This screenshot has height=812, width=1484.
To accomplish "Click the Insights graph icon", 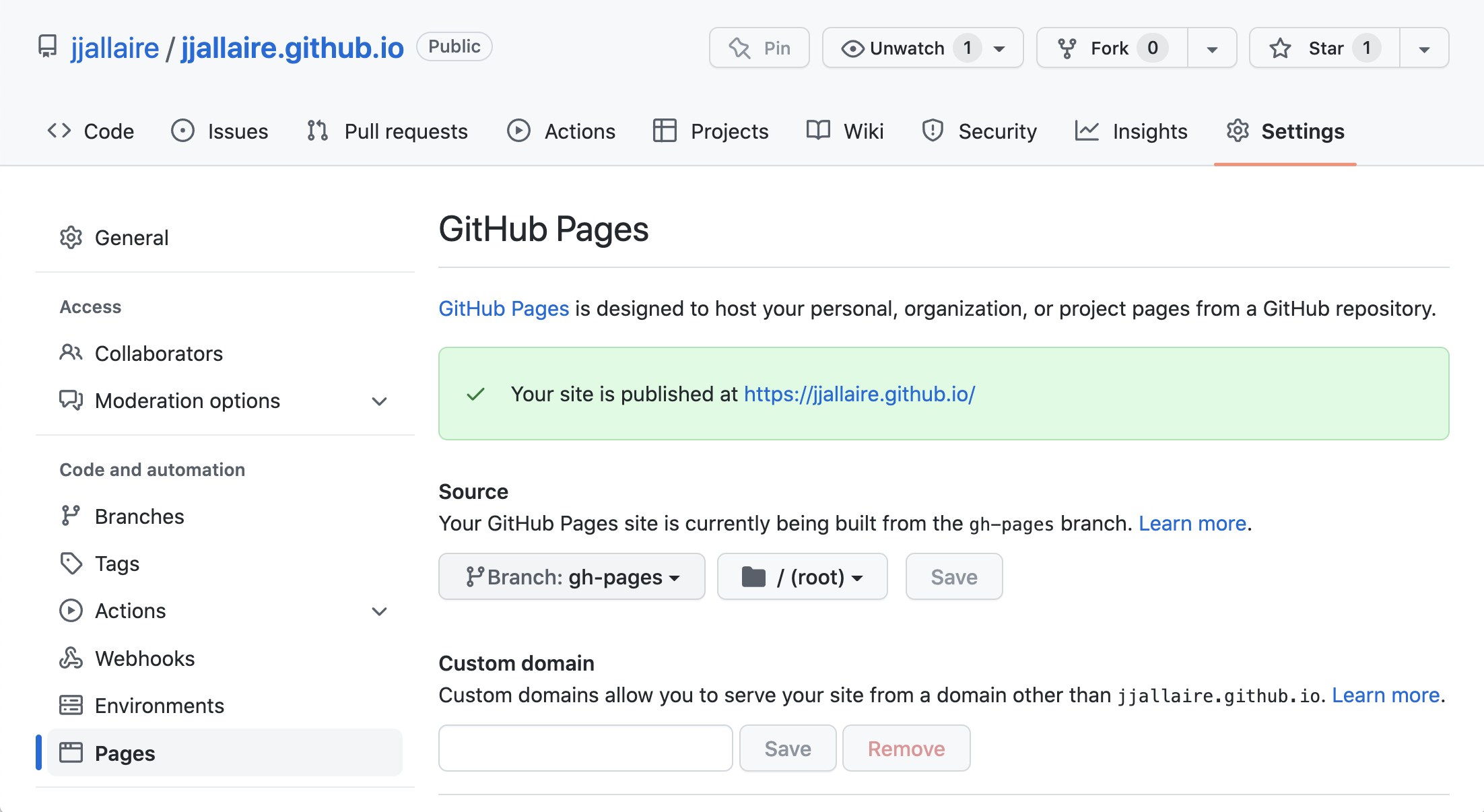I will tap(1086, 131).
